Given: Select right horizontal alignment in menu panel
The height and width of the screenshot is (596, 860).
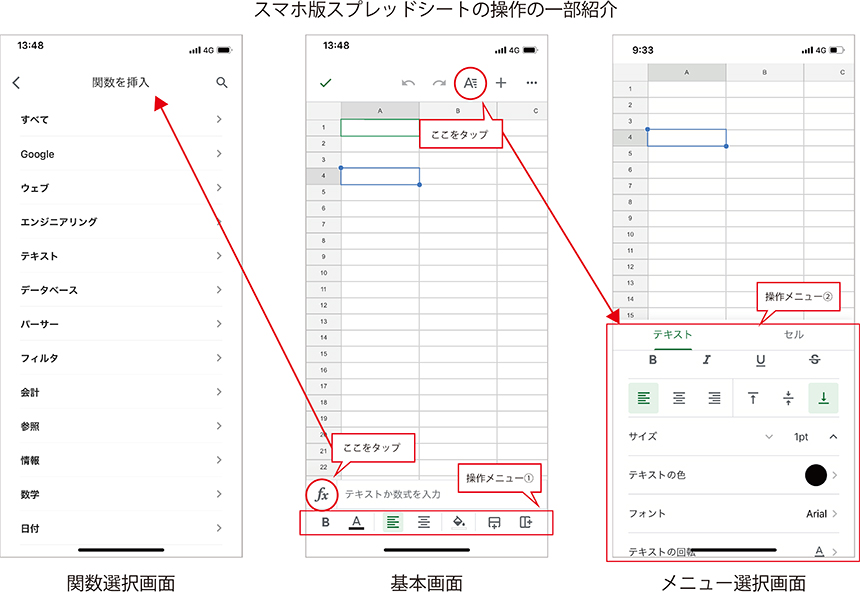Looking at the screenshot, I should tap(714, 398).
